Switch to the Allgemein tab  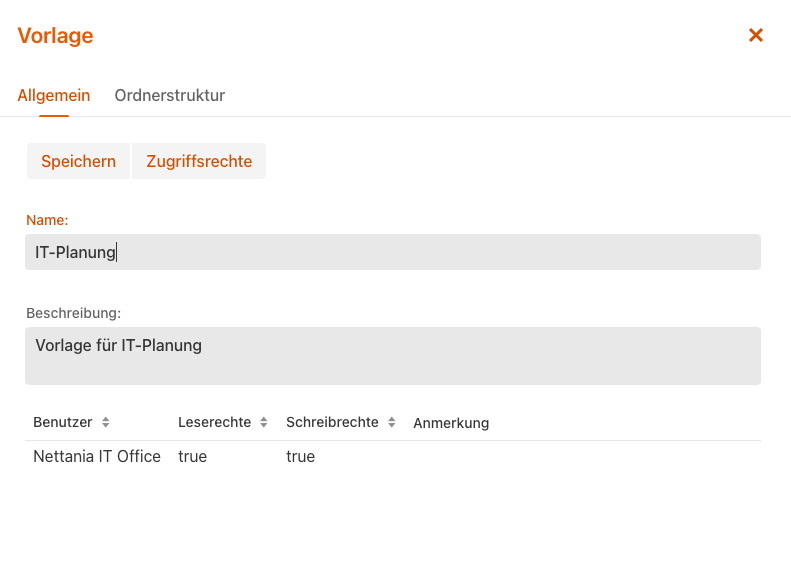[54, 96]
